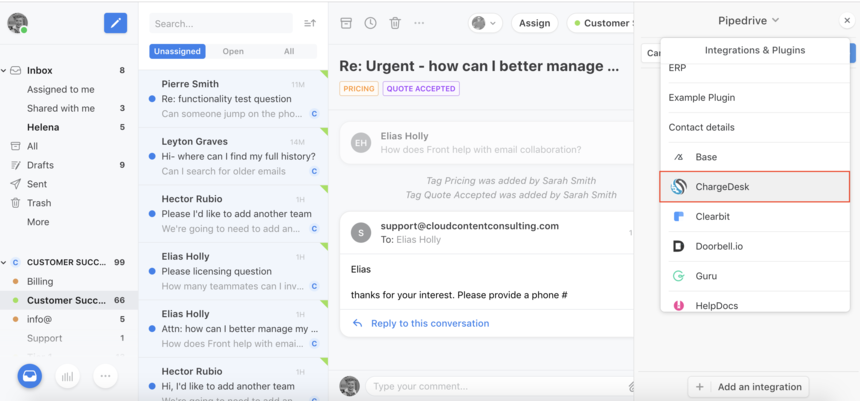Open Example Plugin entry
Screen dimensions: 860x401
click(x=755, y=98)
